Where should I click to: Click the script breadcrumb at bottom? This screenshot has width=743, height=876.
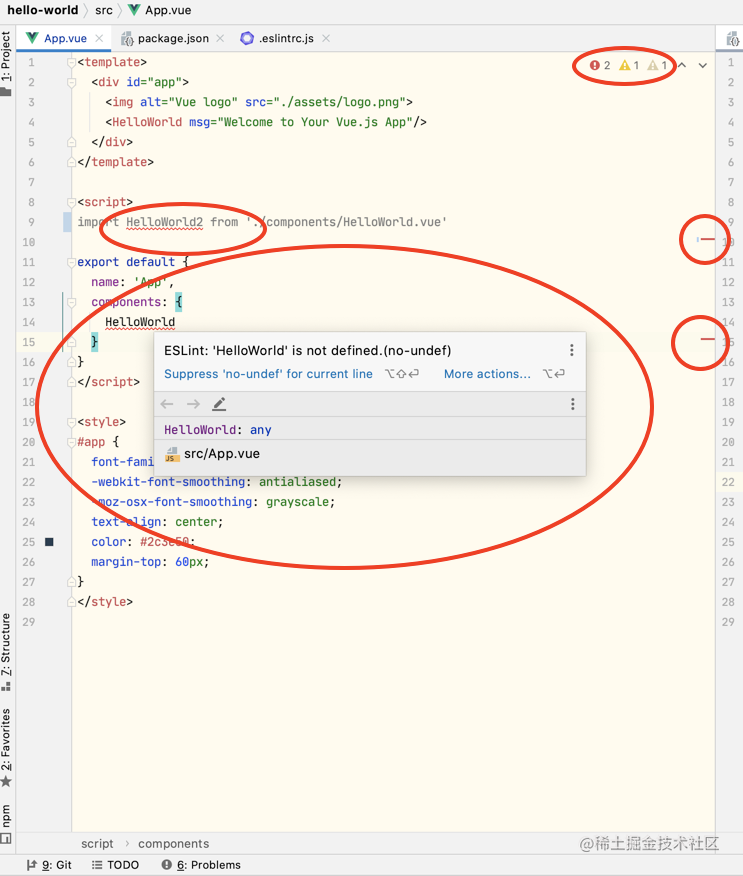(x=97, y=844)
